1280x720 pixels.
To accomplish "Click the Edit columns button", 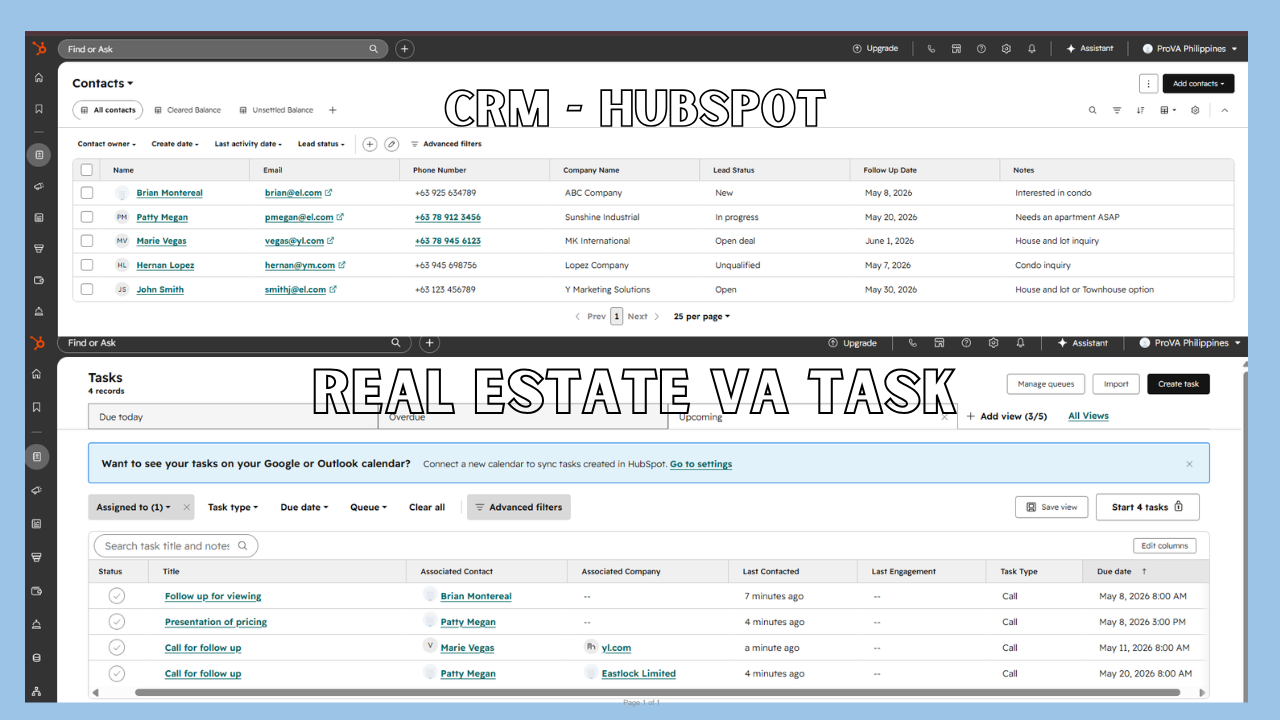I will 1165,546.
